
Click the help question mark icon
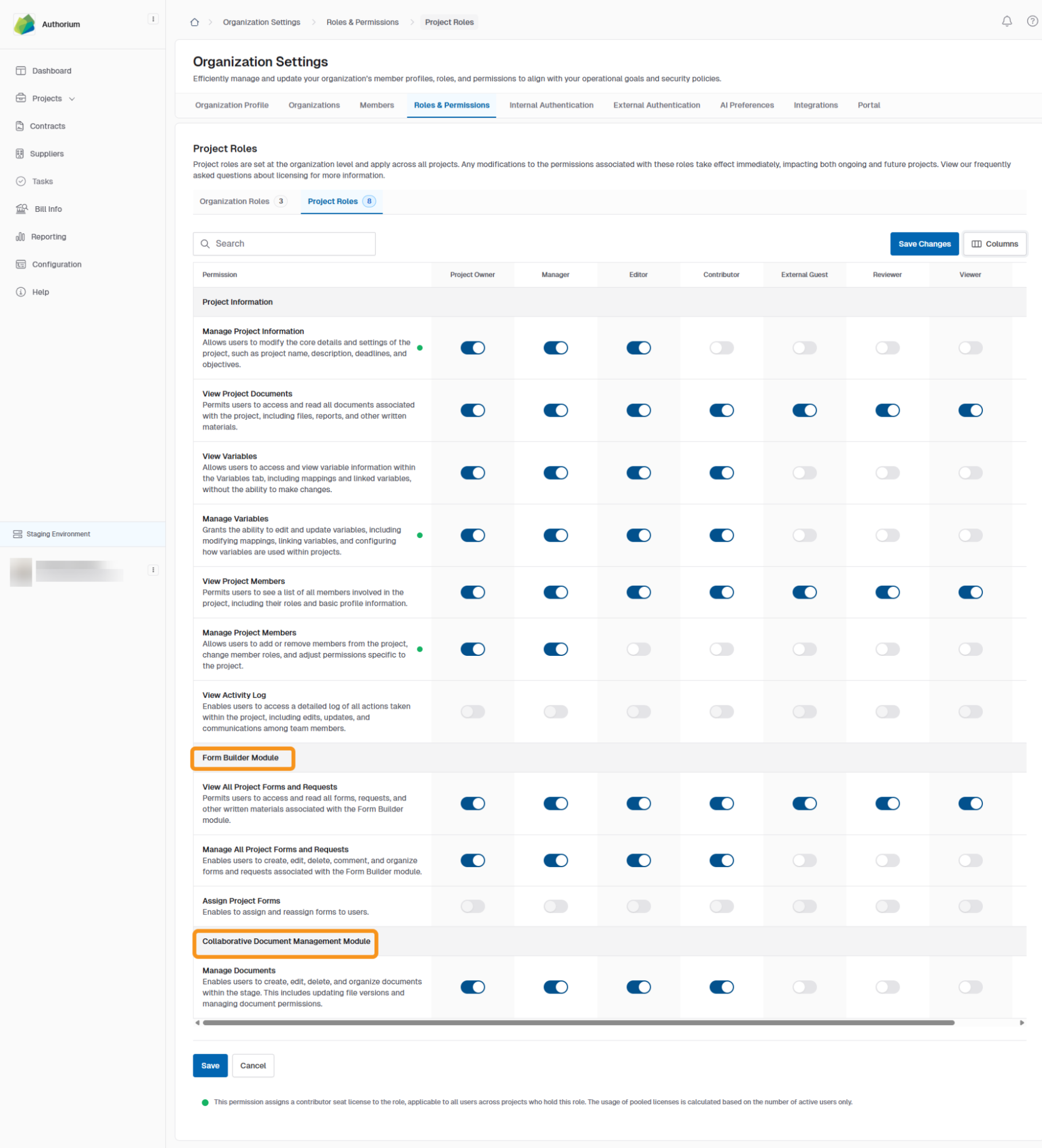(1032, 22)
